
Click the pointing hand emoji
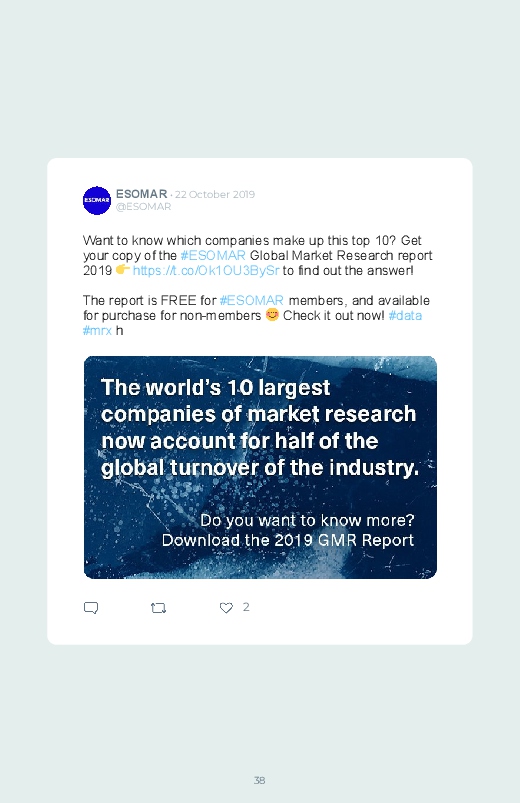point(122,269)
